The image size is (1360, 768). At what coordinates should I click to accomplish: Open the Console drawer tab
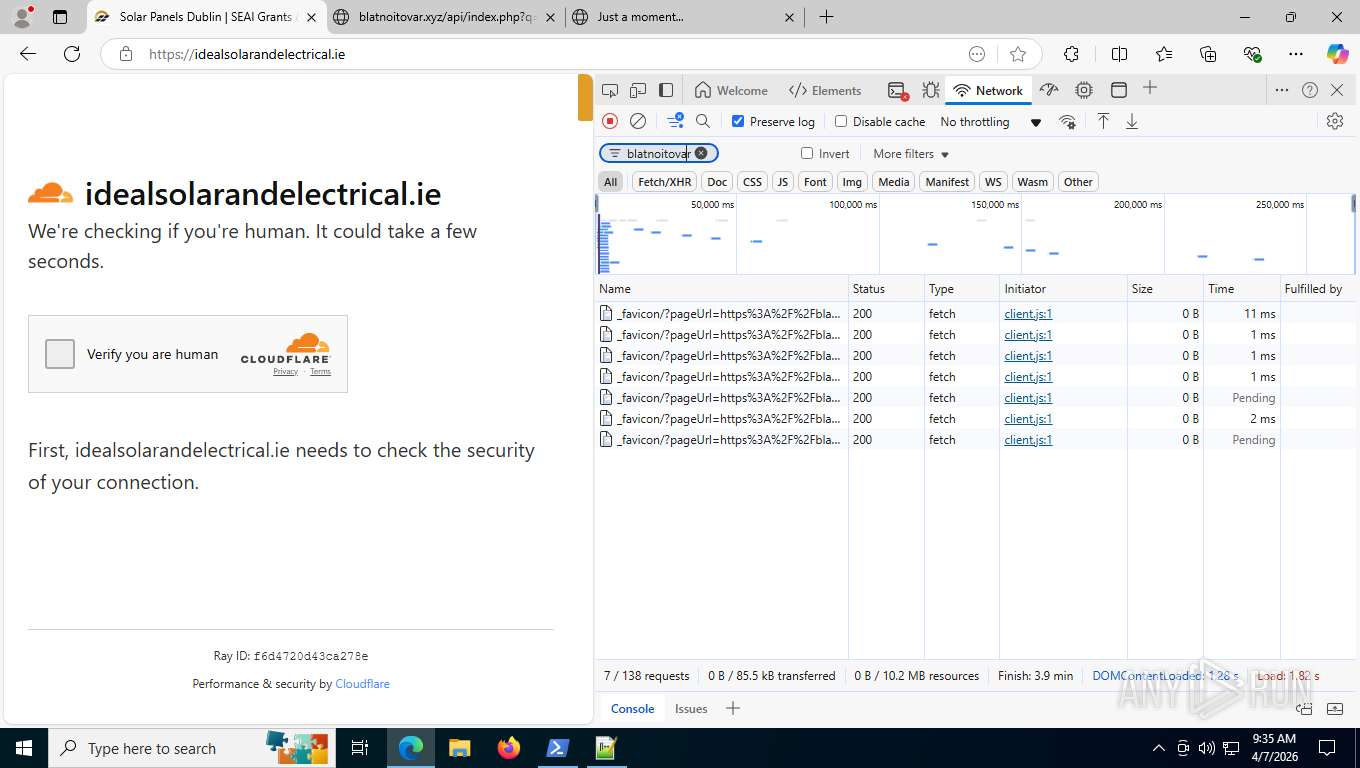pos(632,709)
